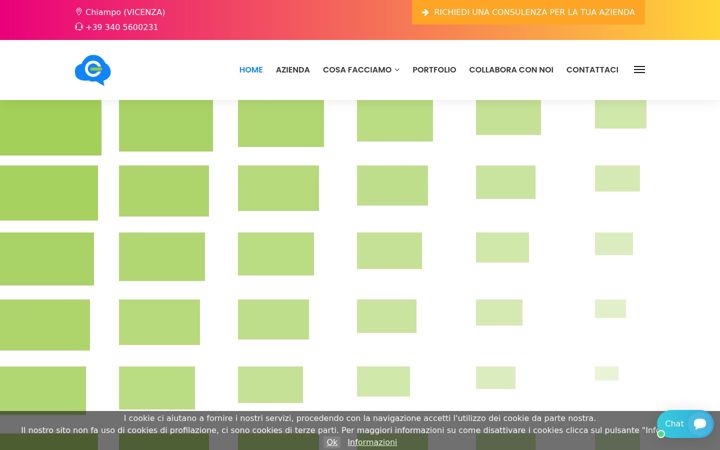Open the Azienda menu item

coord(292,70)
